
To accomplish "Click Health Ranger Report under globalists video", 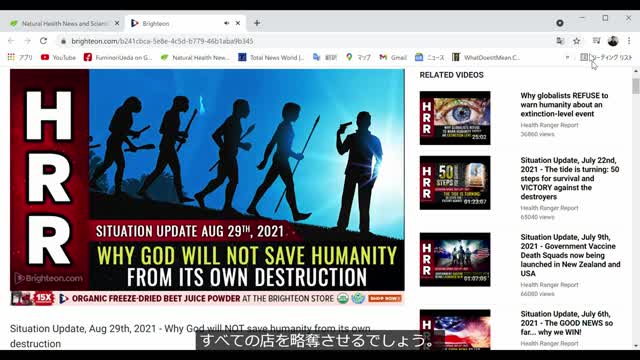I will click(549, 125).
